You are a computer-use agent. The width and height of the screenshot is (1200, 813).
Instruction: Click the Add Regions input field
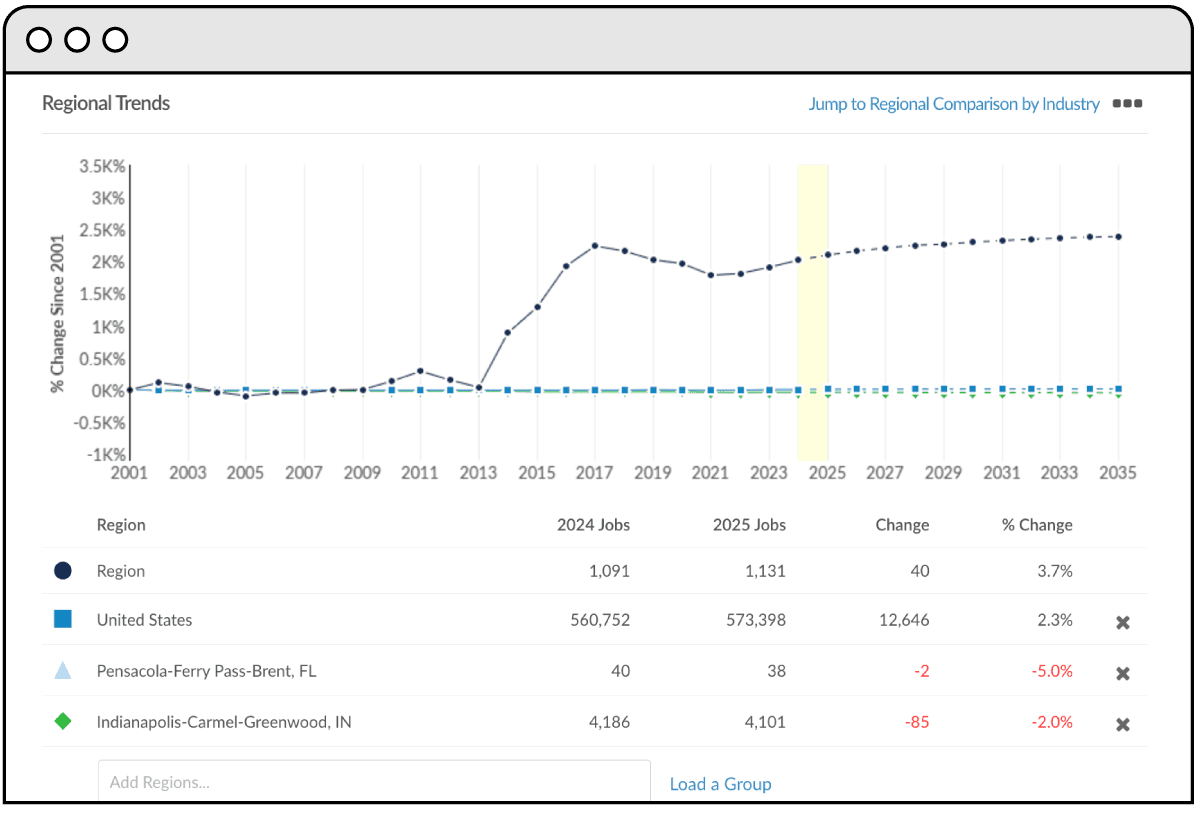(x=375, y=782)
